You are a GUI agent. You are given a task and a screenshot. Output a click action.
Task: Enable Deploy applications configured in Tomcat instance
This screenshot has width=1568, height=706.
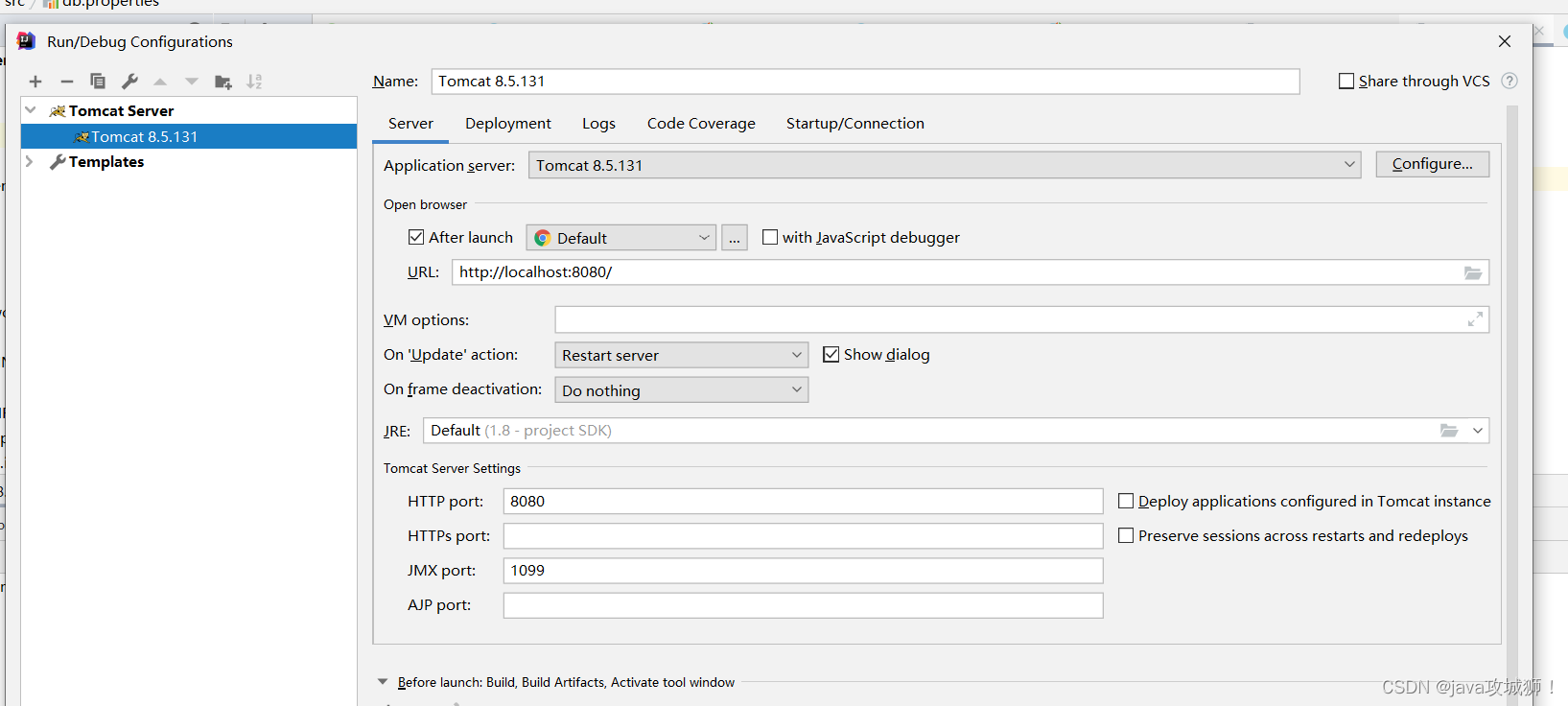click(1126, 501)
